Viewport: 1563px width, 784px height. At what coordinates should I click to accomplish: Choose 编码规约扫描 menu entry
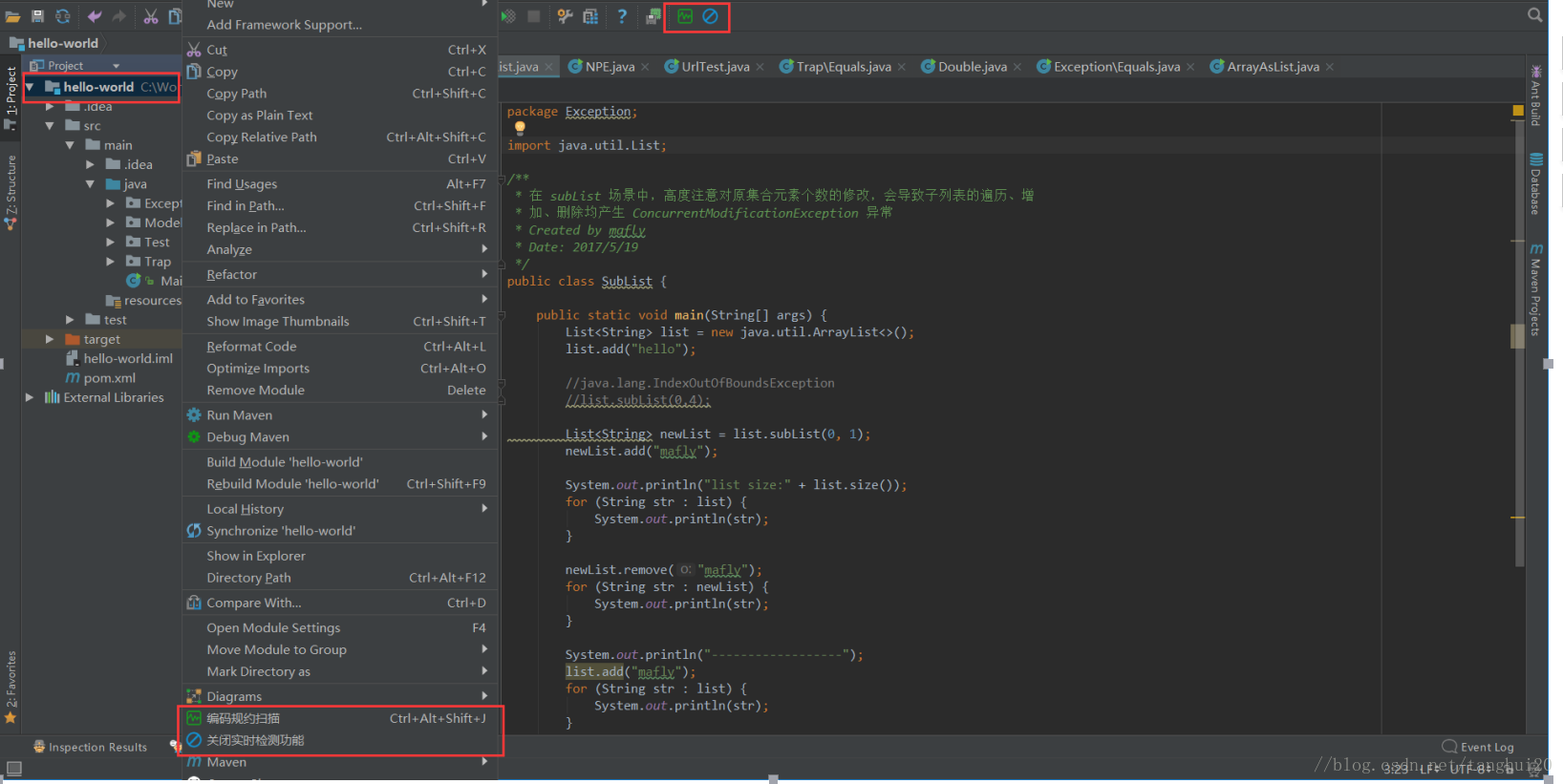click(x=340, y=718)
